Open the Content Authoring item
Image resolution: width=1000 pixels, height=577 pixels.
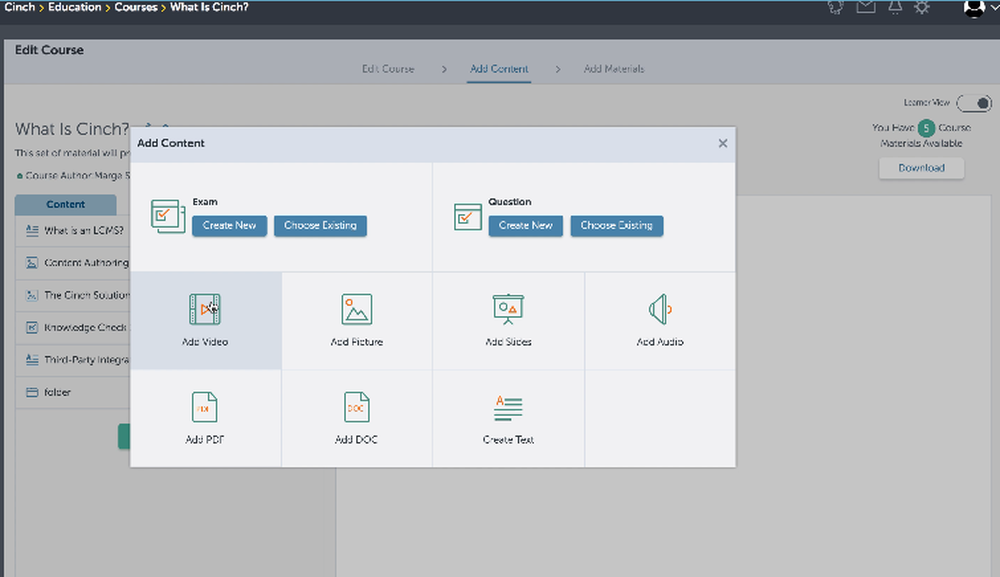click(x=86, y=263)
